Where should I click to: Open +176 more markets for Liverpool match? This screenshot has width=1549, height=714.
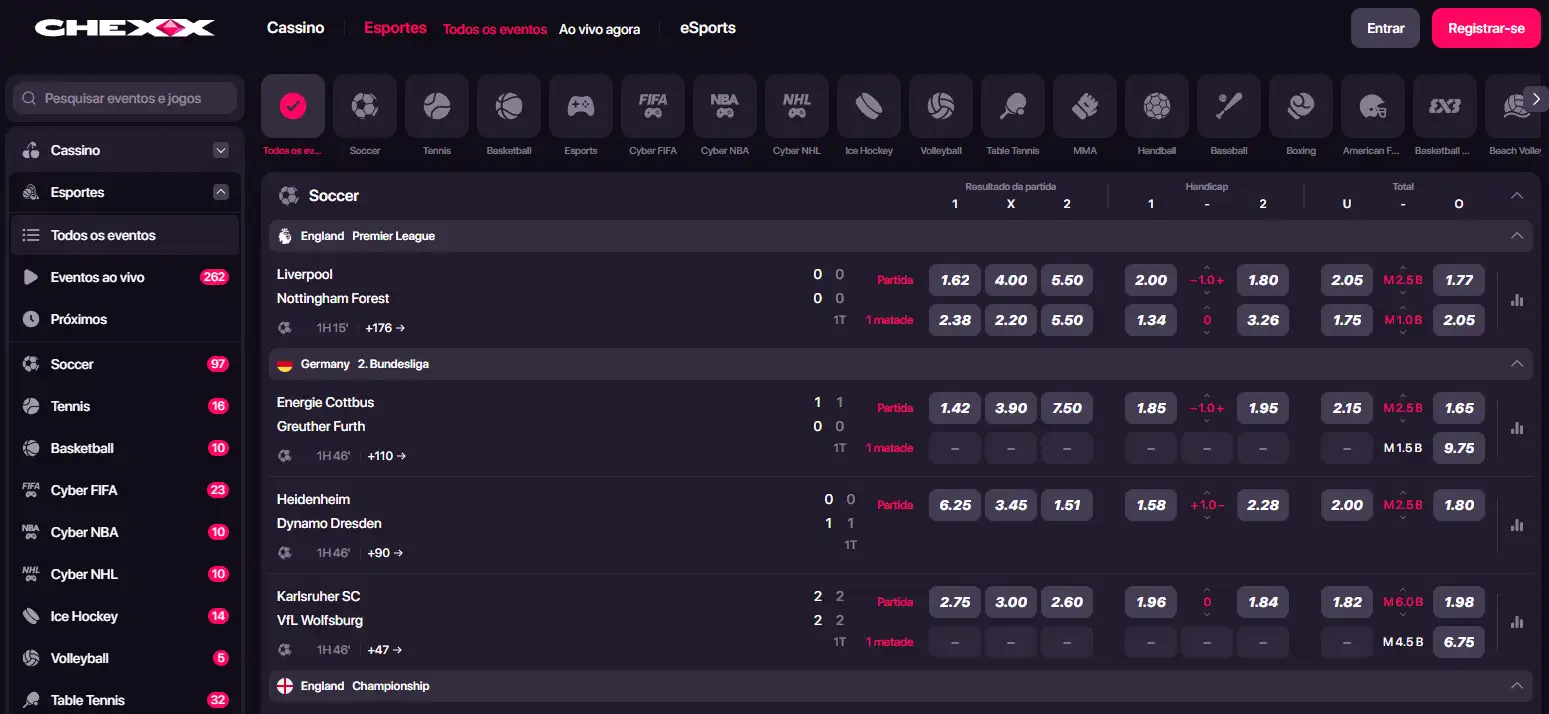point(385,327)
